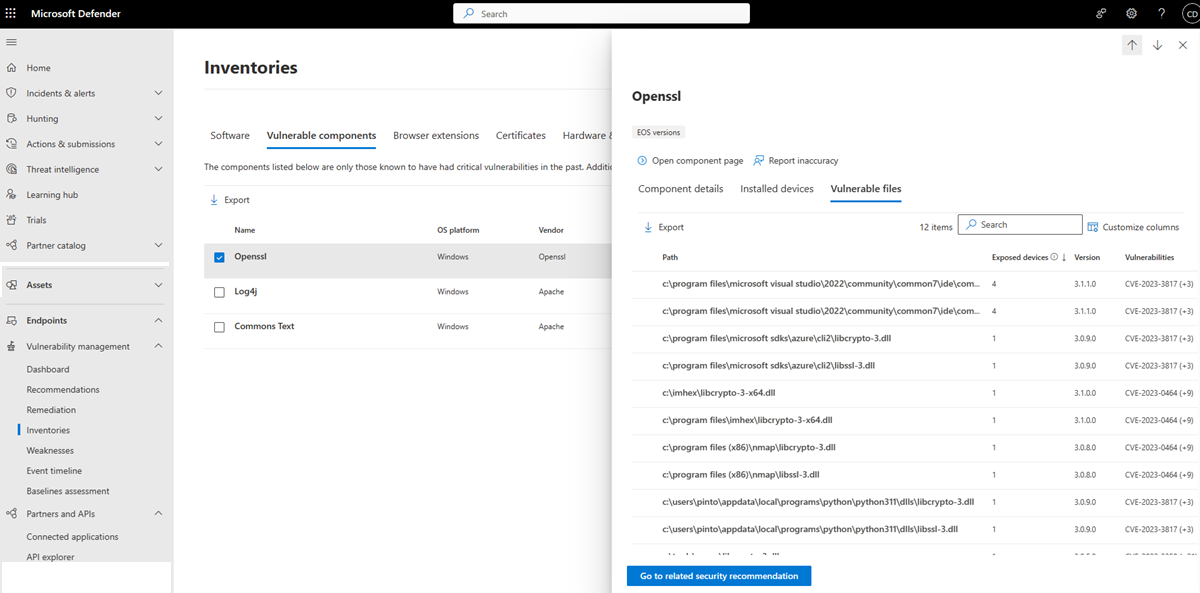Click the Vulnerability management icon
Screen dimensions: 1200x593
[12, 346]
